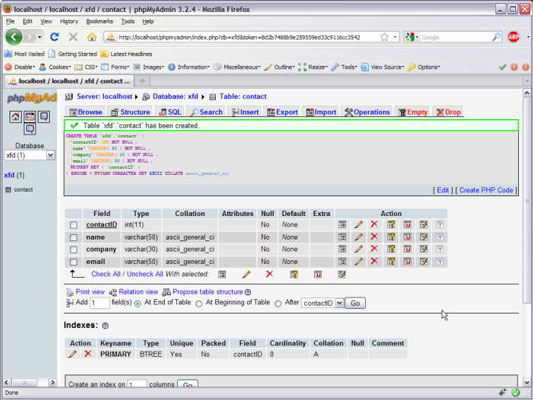Add unique index on name row
533x400 pixels.
[407, 237]
